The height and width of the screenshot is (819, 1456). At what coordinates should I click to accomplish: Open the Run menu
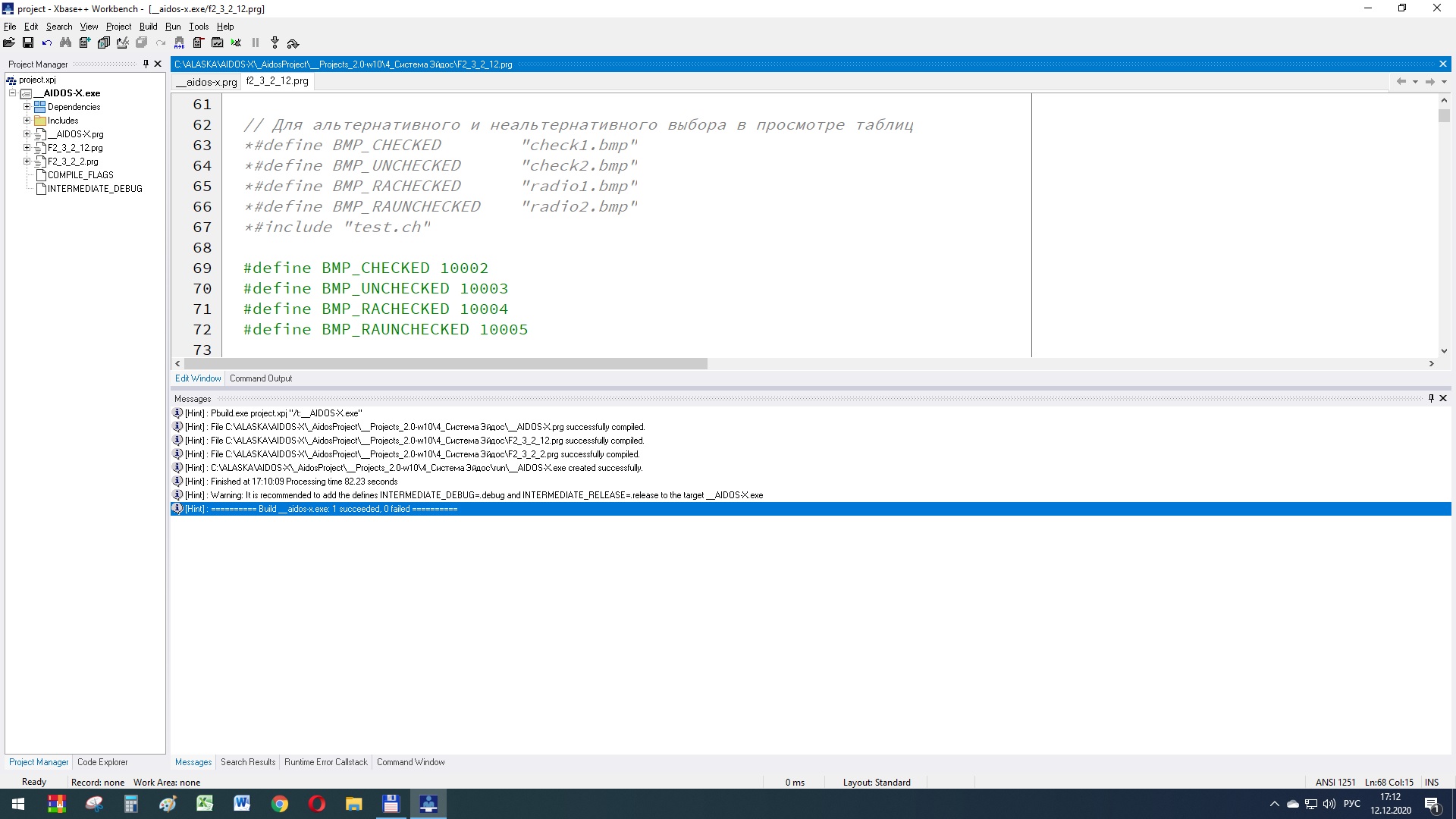click(172, 26)
